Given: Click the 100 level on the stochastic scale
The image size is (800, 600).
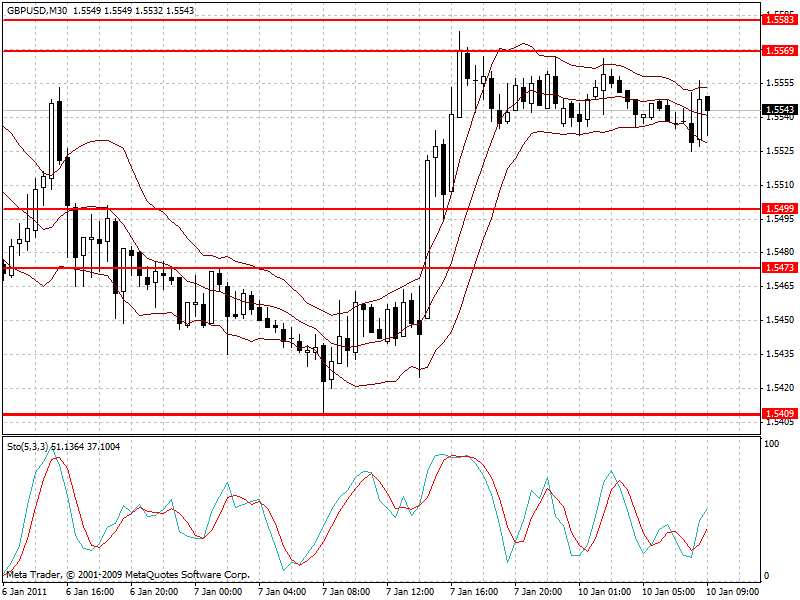Looking at the screenshot, I should [x=771, y=444].
